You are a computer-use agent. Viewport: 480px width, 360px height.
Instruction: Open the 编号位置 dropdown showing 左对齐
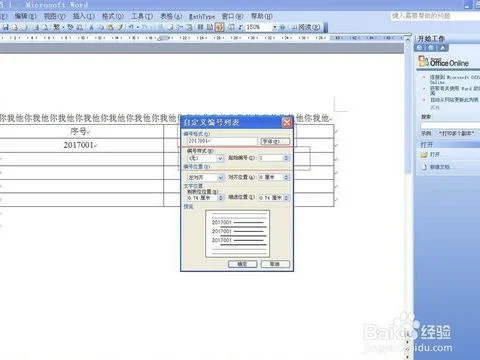pos(205,178)
